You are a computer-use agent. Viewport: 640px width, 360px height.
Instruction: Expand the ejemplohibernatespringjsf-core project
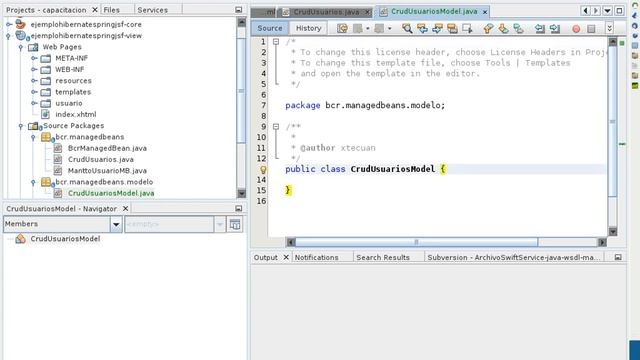click(9, 24)
